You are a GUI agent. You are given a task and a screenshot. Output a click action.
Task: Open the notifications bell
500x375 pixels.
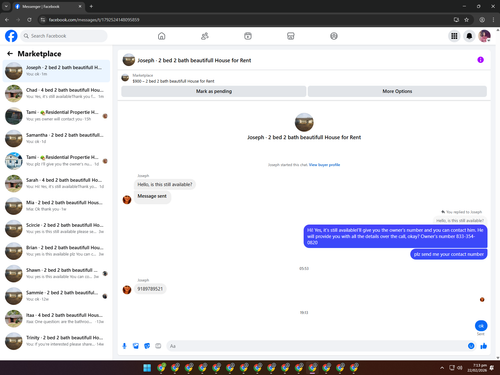(469, 36)
